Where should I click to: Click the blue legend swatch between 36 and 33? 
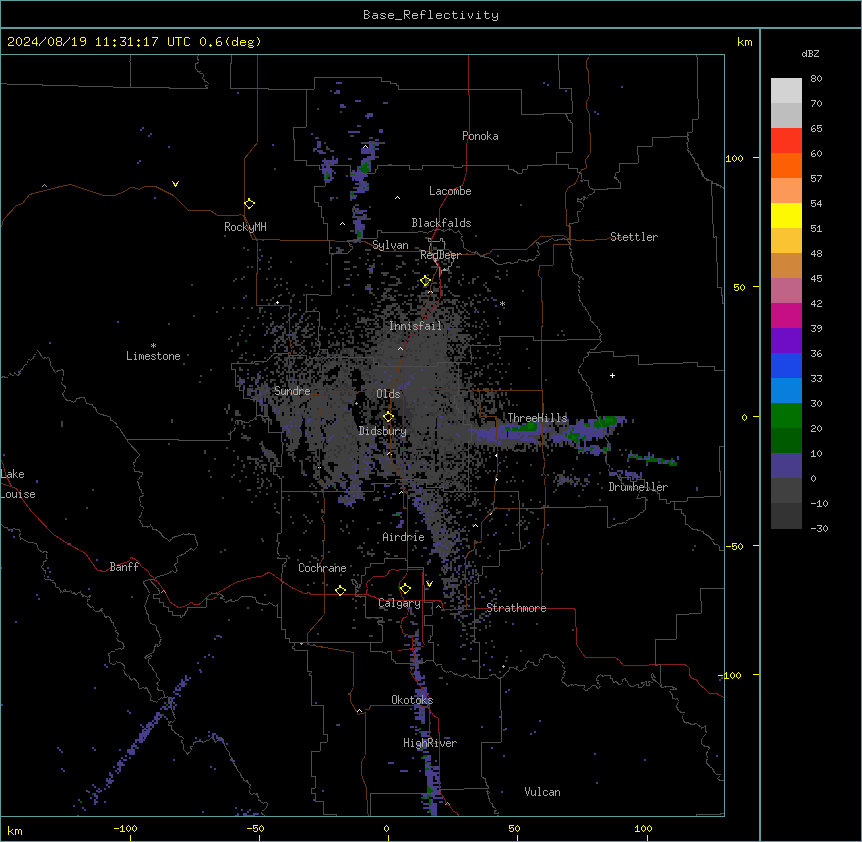(786, 365)
